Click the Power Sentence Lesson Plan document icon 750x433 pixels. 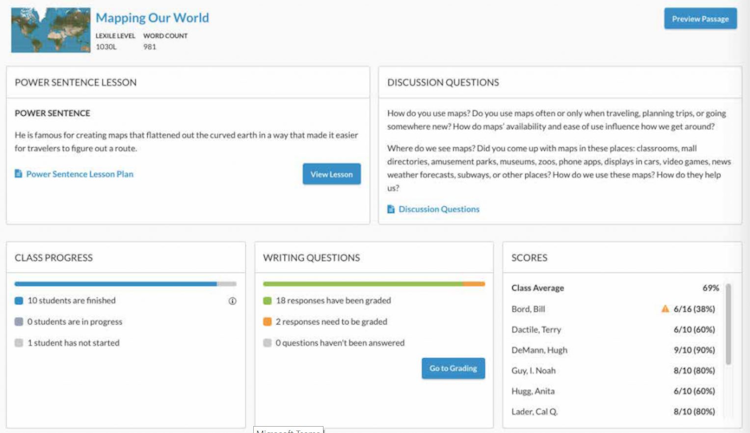point(18,174)
